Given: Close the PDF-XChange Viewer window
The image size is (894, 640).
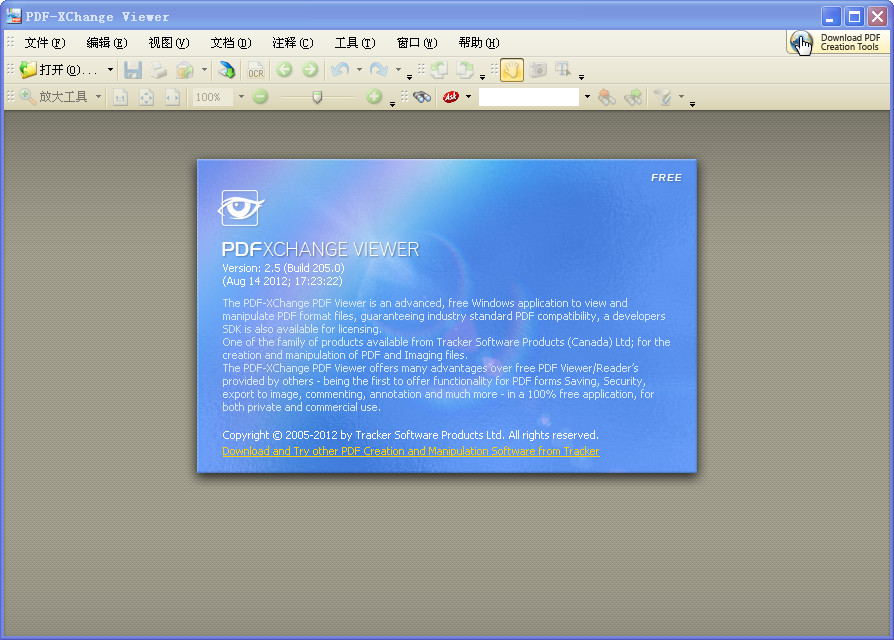Looking at the screenshot, I should (877, 17).
